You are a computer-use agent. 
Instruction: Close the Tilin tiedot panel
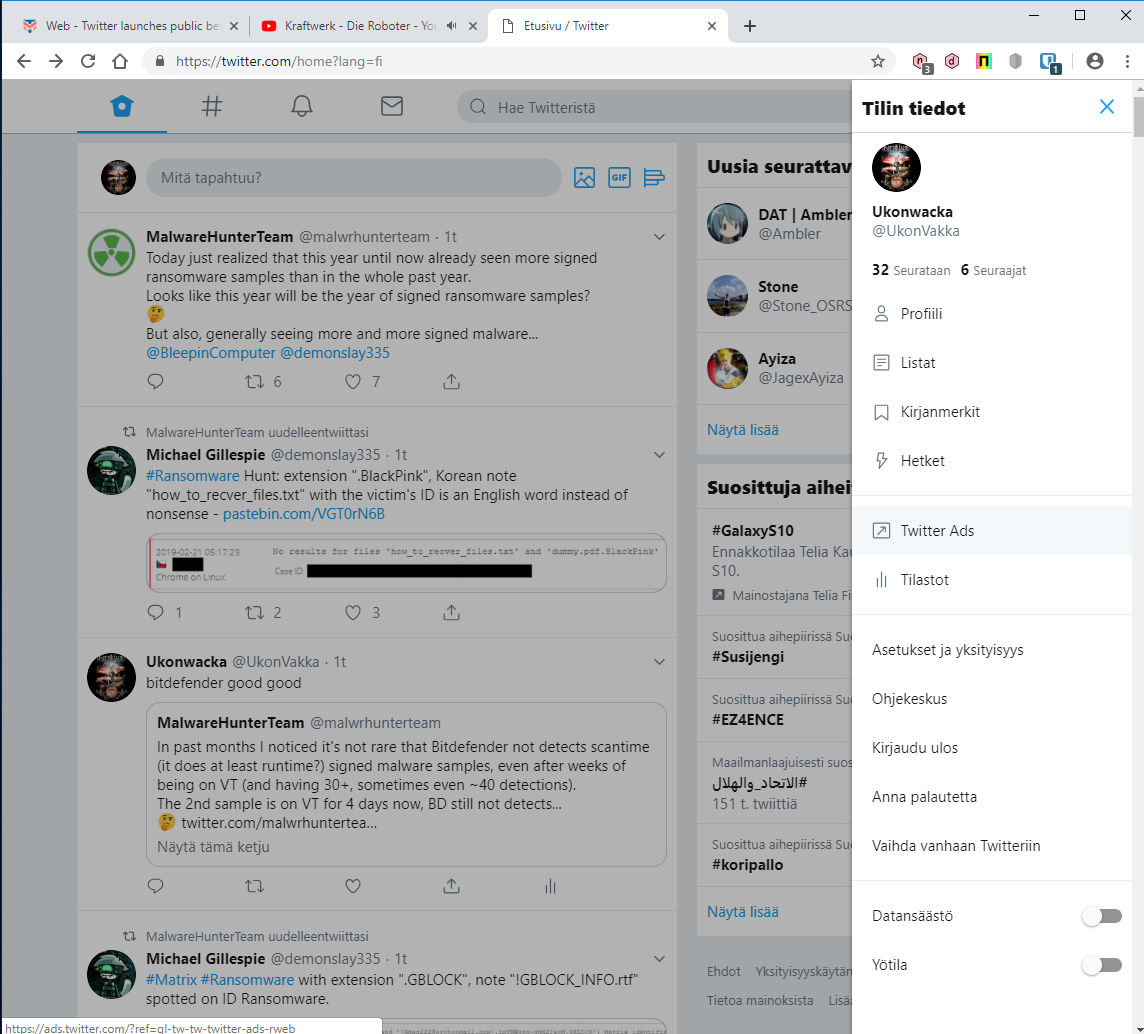(x=1107, y=107)
